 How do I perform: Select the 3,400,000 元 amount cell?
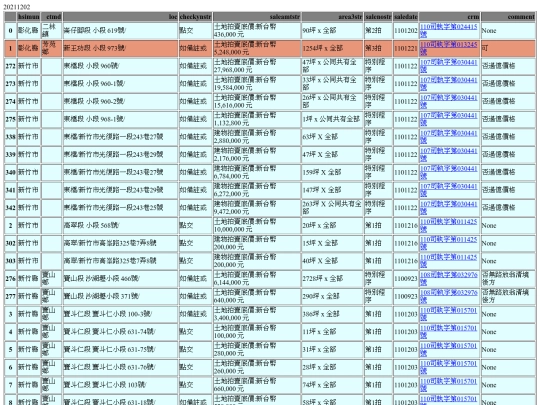257,314
